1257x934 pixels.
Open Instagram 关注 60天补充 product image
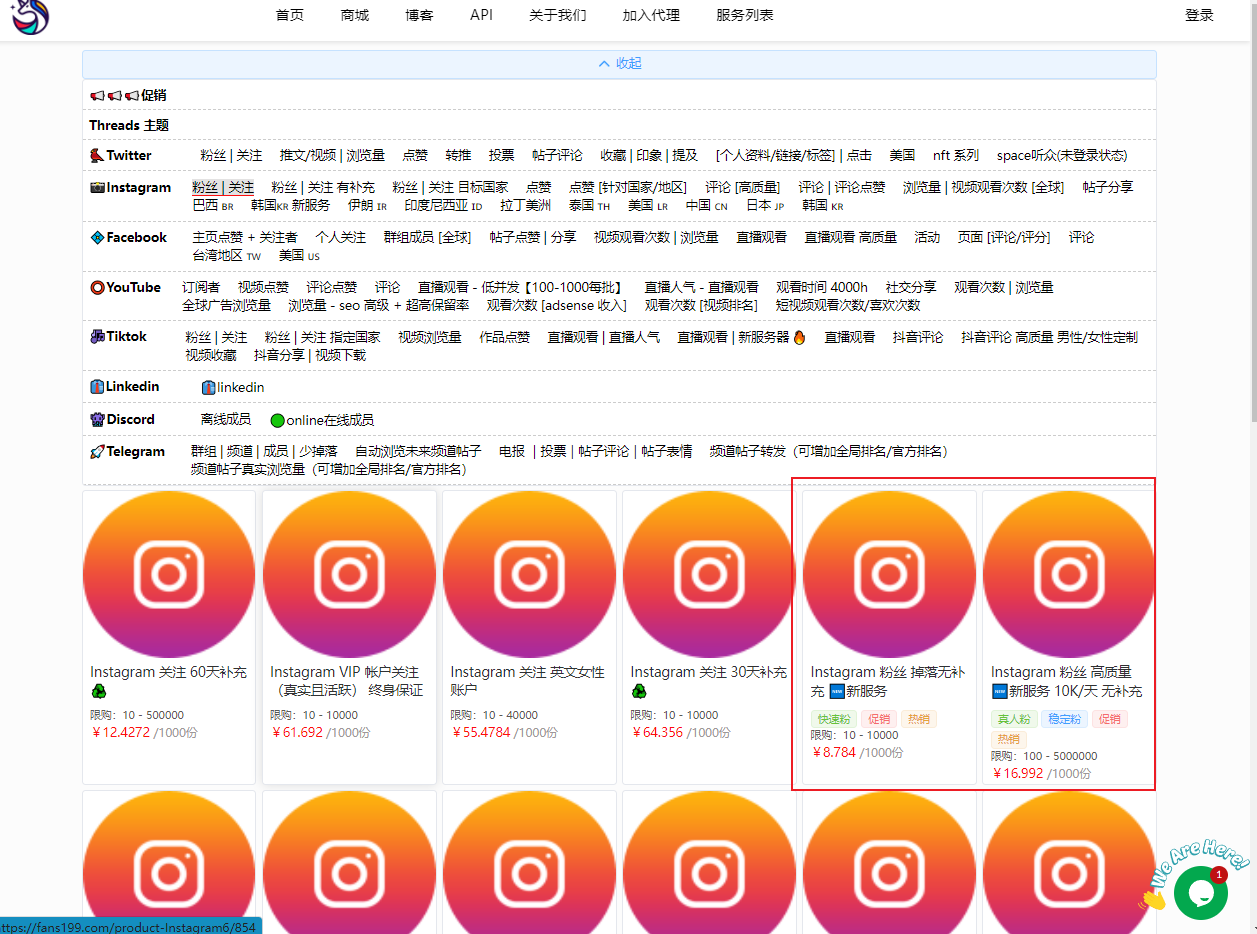point(169,574)
